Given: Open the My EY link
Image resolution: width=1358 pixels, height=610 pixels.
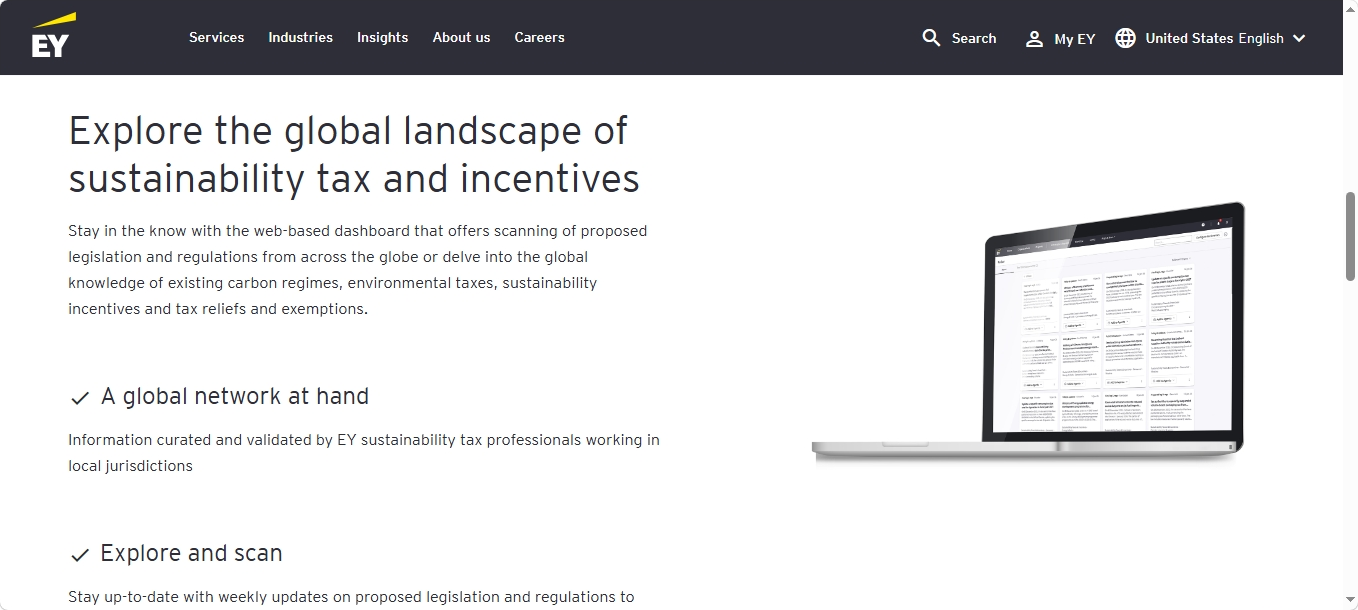Looking at the screenshot, I should pyautogui.click(x=1075, y=39).
